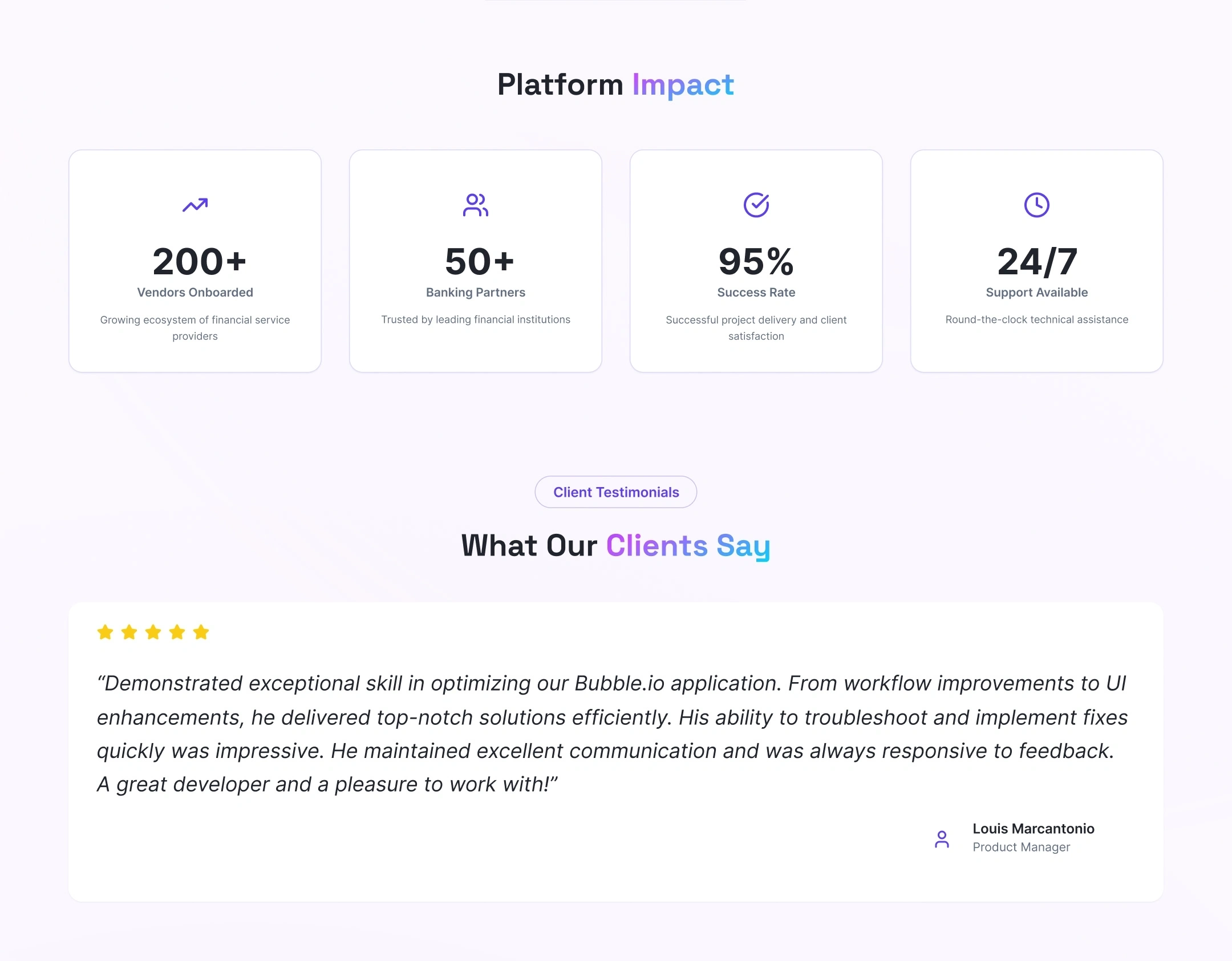Click the What Our Clients Say heading
The image size is (1232, 961).
(616, 545)
